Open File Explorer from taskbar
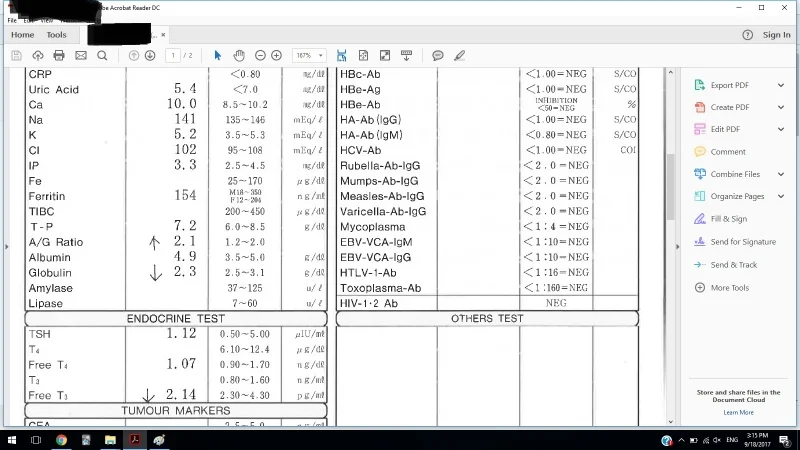This screenshot has width=800, height=450. (x=110, y=440)
